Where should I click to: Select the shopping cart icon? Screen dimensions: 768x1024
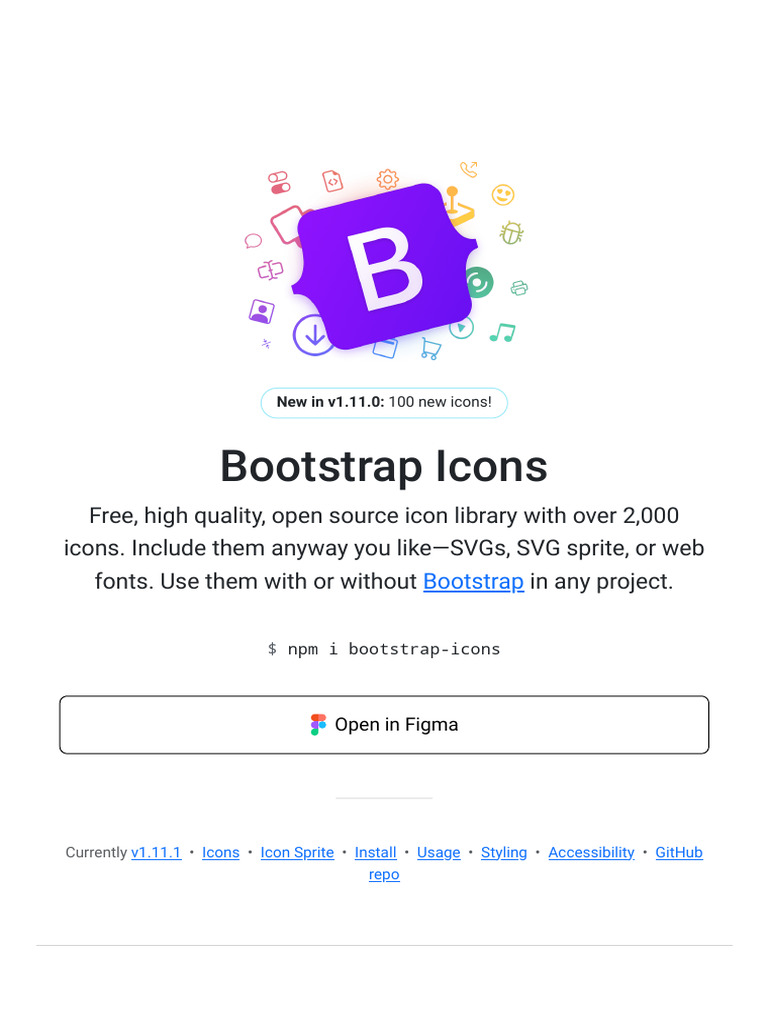pyautogui.click(x=431, y=348)
